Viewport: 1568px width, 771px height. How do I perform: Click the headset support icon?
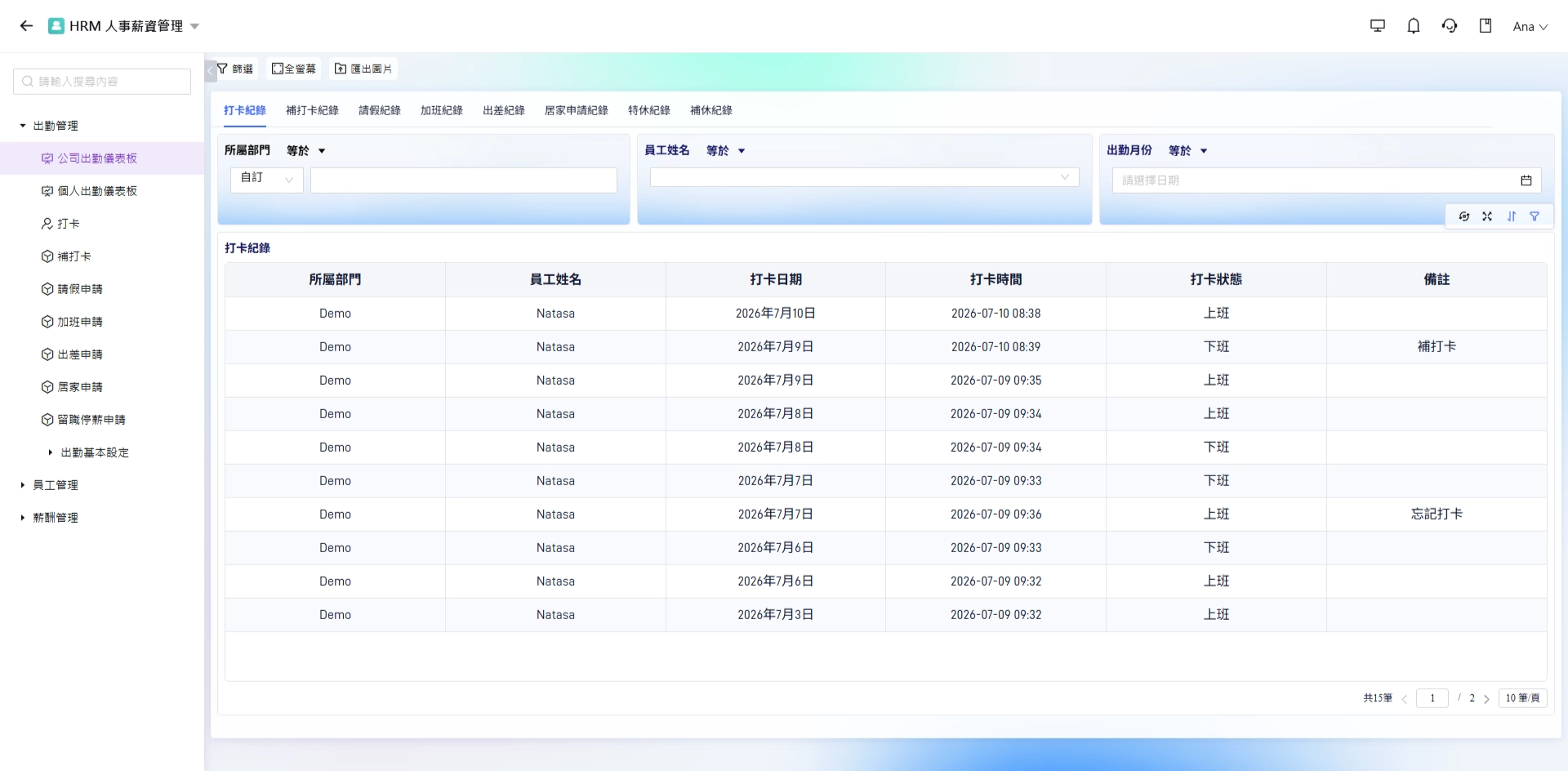1450,26
